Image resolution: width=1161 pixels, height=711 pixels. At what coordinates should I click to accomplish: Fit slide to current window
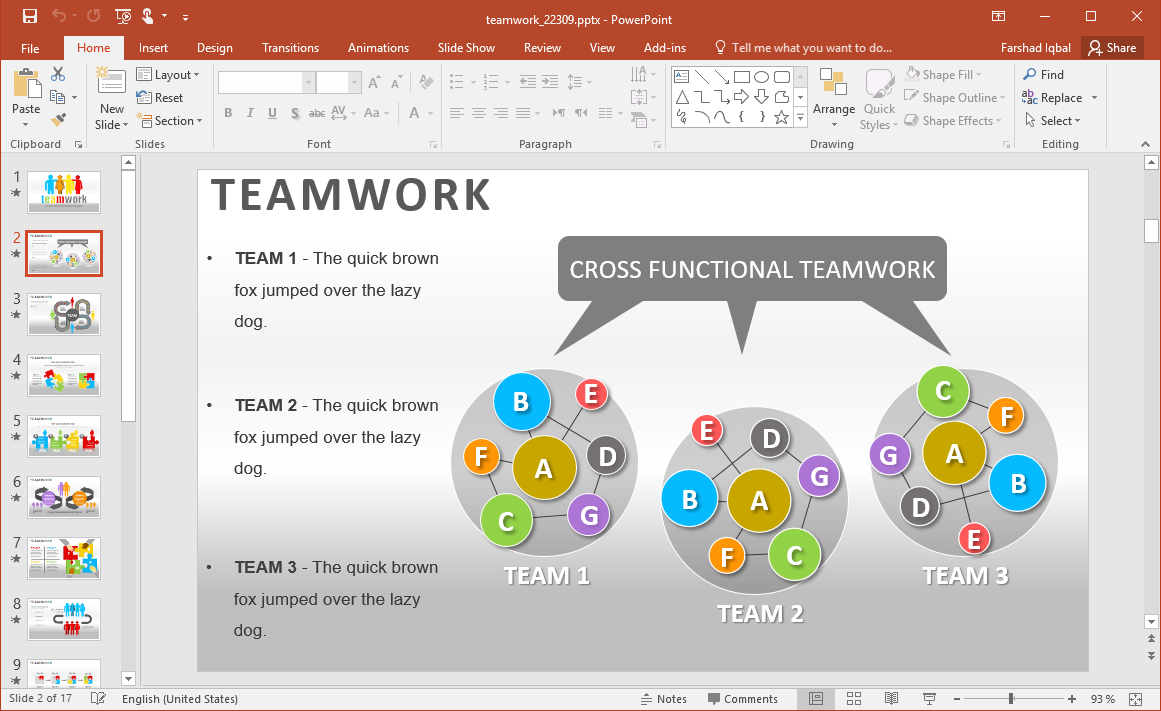pyautogui.click(x=1135, y=699)
